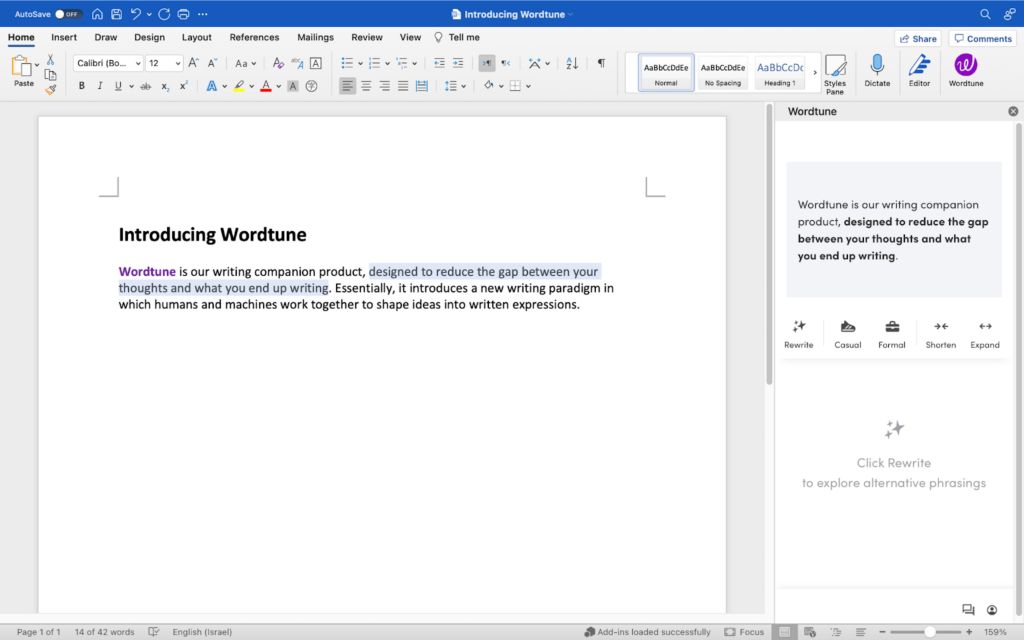Click the Save icon in the title bar
This screenshot has height=640, width=1024.
pyautogui.click(x=116, y=14)
